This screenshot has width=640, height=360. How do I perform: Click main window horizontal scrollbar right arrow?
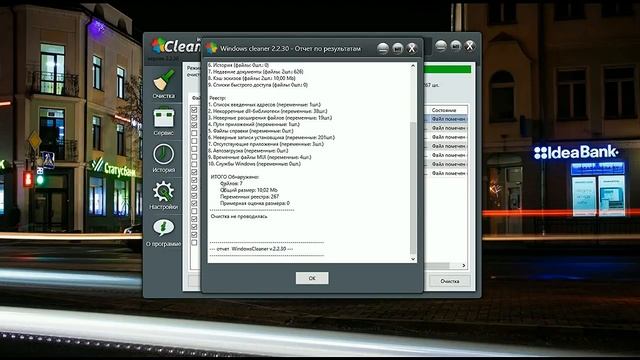(464, 265)
